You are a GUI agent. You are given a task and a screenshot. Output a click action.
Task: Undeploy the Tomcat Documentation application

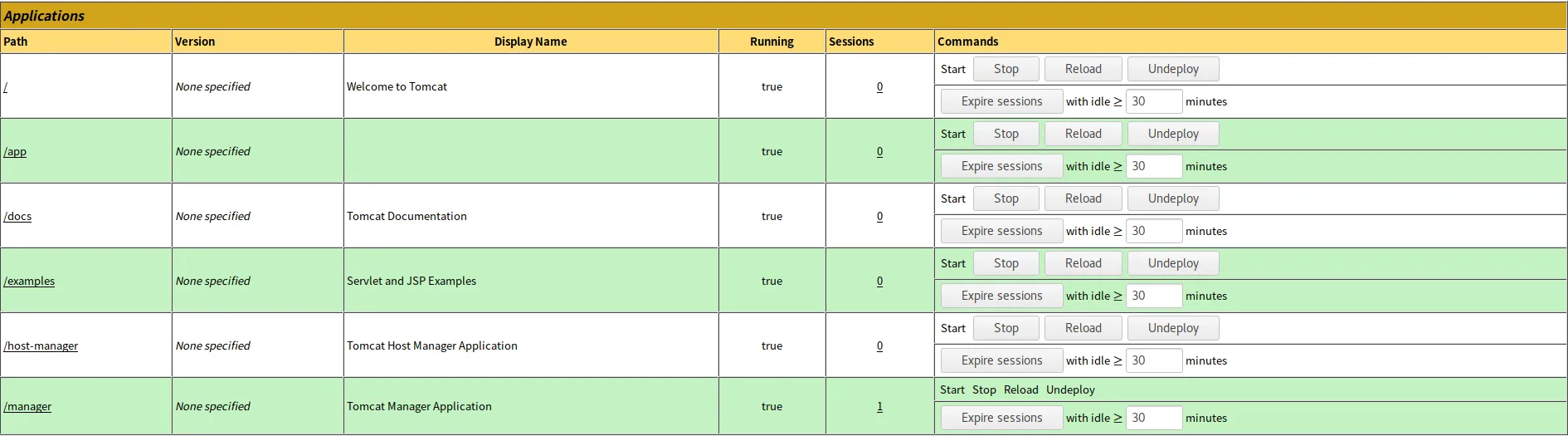tap(1173, 198)
